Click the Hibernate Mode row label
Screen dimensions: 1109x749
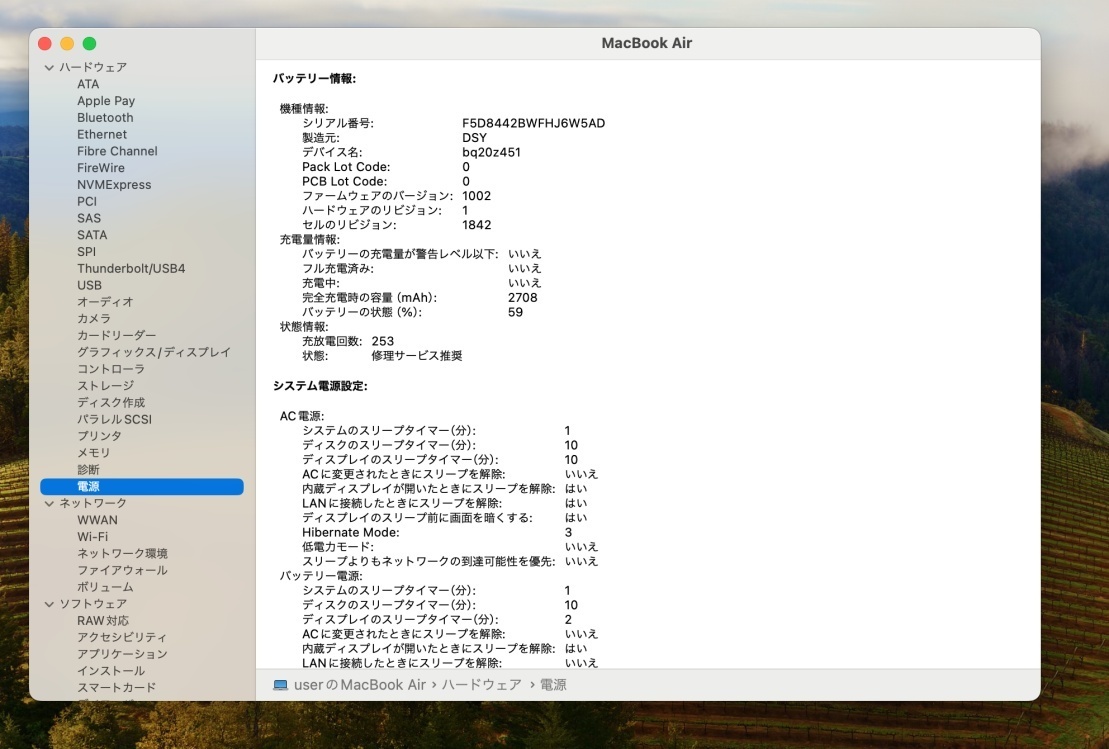click(350, 533)
